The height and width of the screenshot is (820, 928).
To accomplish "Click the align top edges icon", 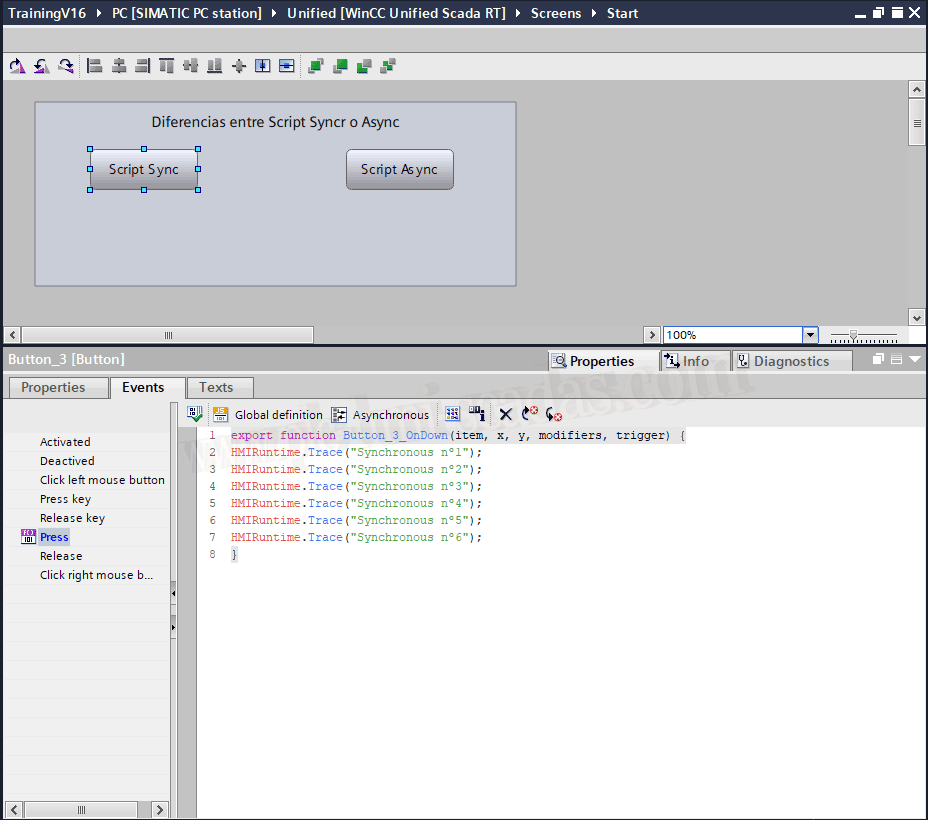I will [167, 66].
